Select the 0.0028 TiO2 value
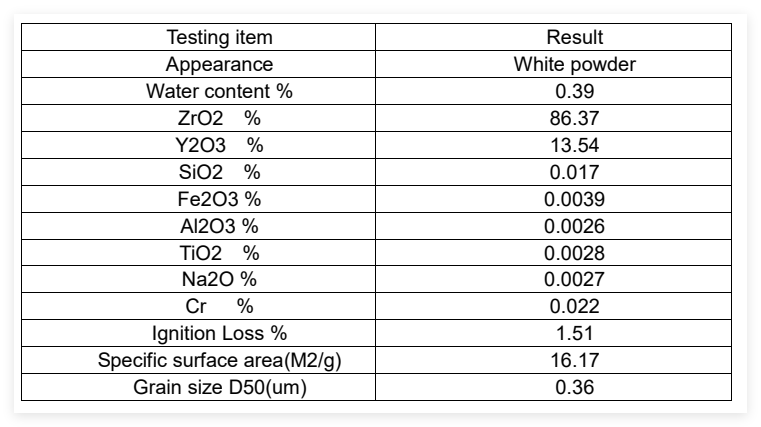The height and width of the screenshot is (427, 761). (x=574, y=253)
